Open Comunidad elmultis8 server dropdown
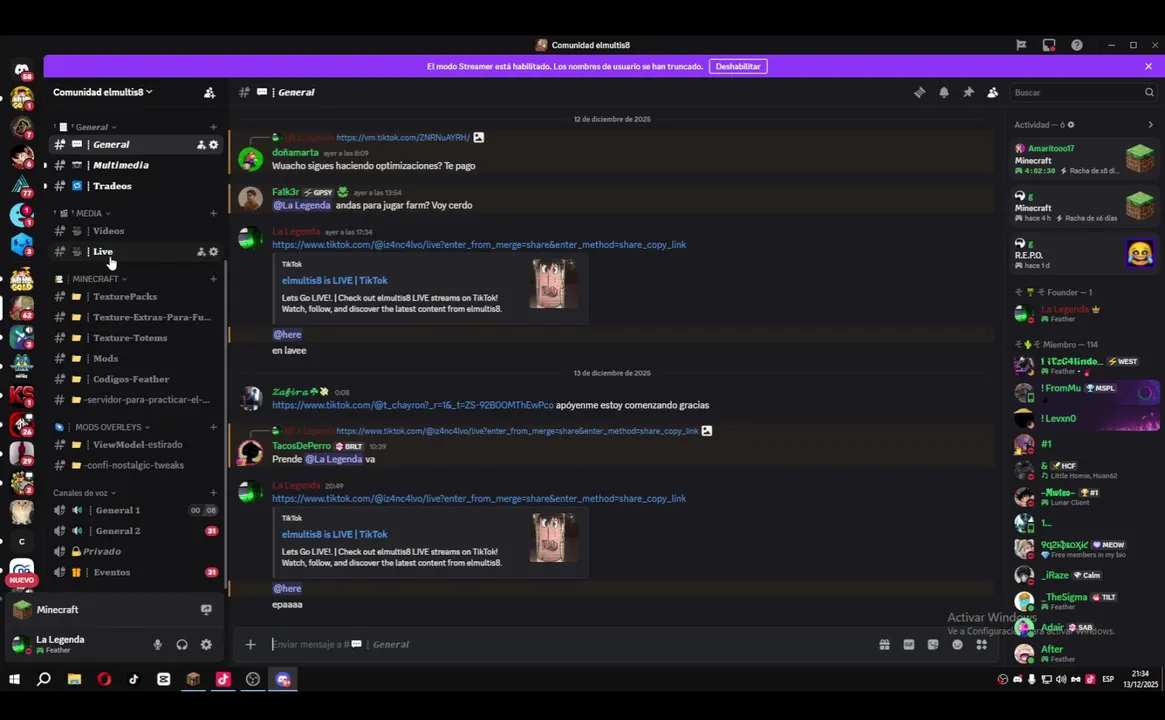Viewport: 1165px width, 720px height. (103, 92)
